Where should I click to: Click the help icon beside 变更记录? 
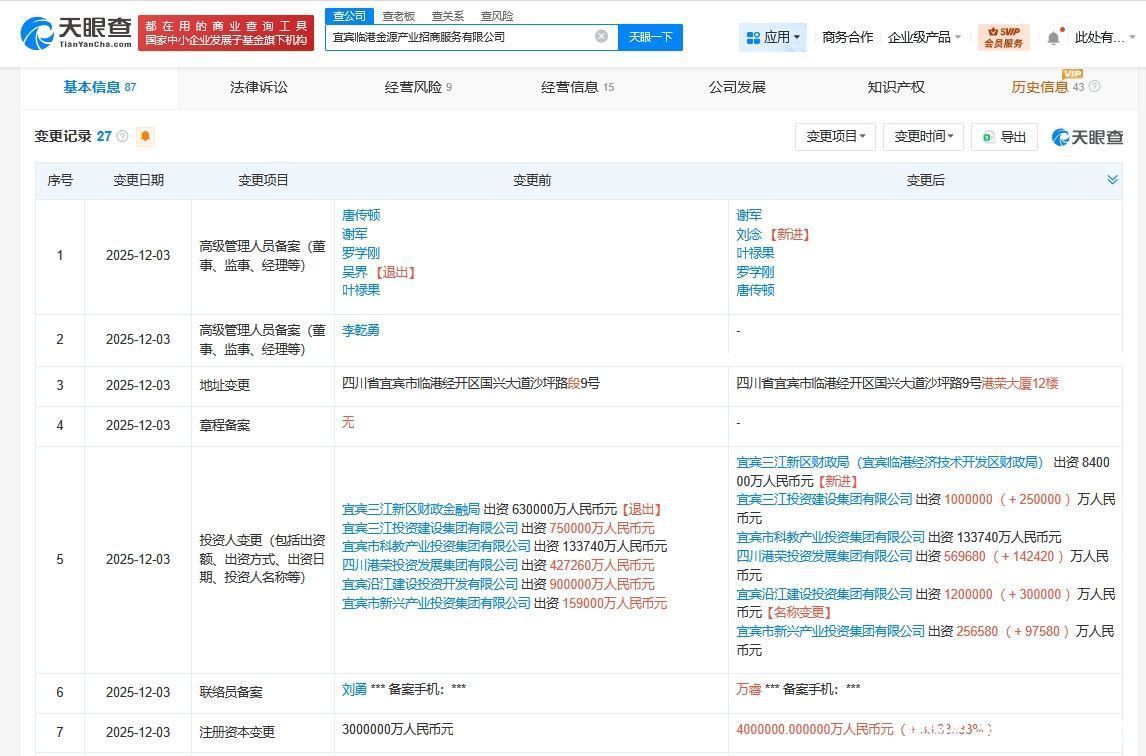[x=123, y=136]
